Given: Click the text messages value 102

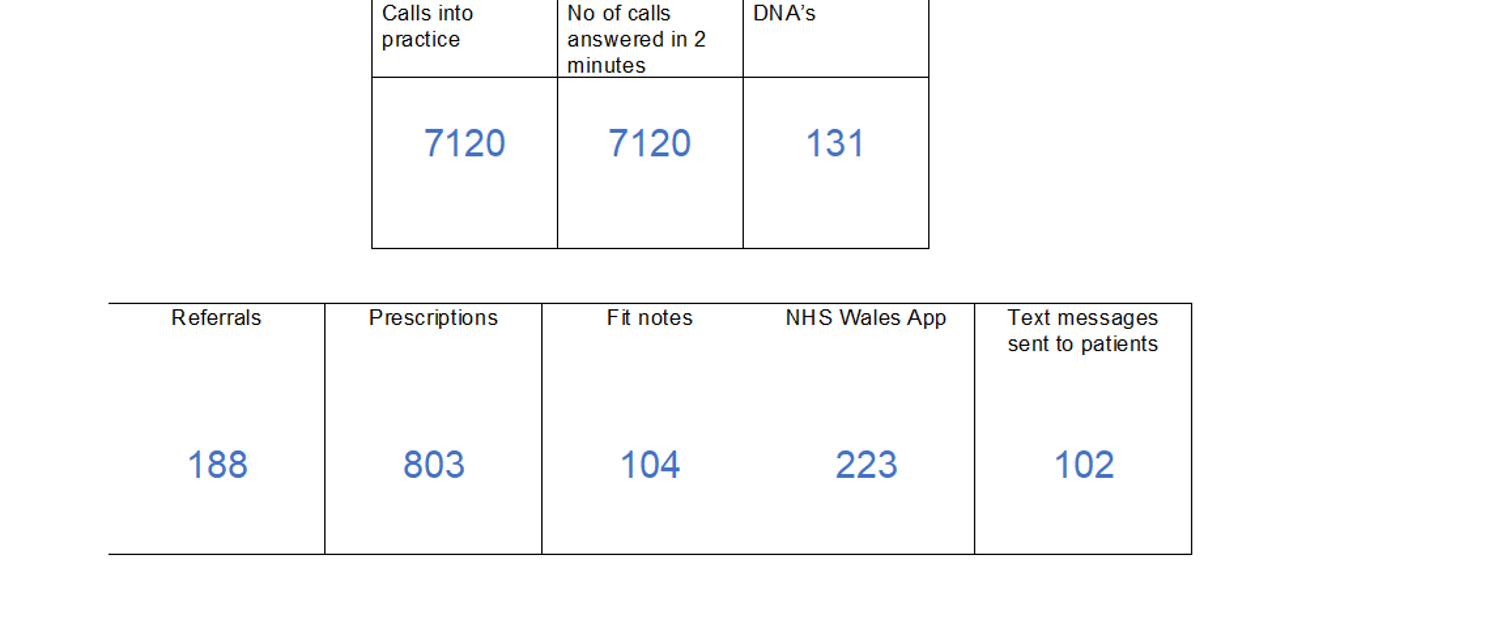Looking at the screenshot, I should tap(1083, 465).
